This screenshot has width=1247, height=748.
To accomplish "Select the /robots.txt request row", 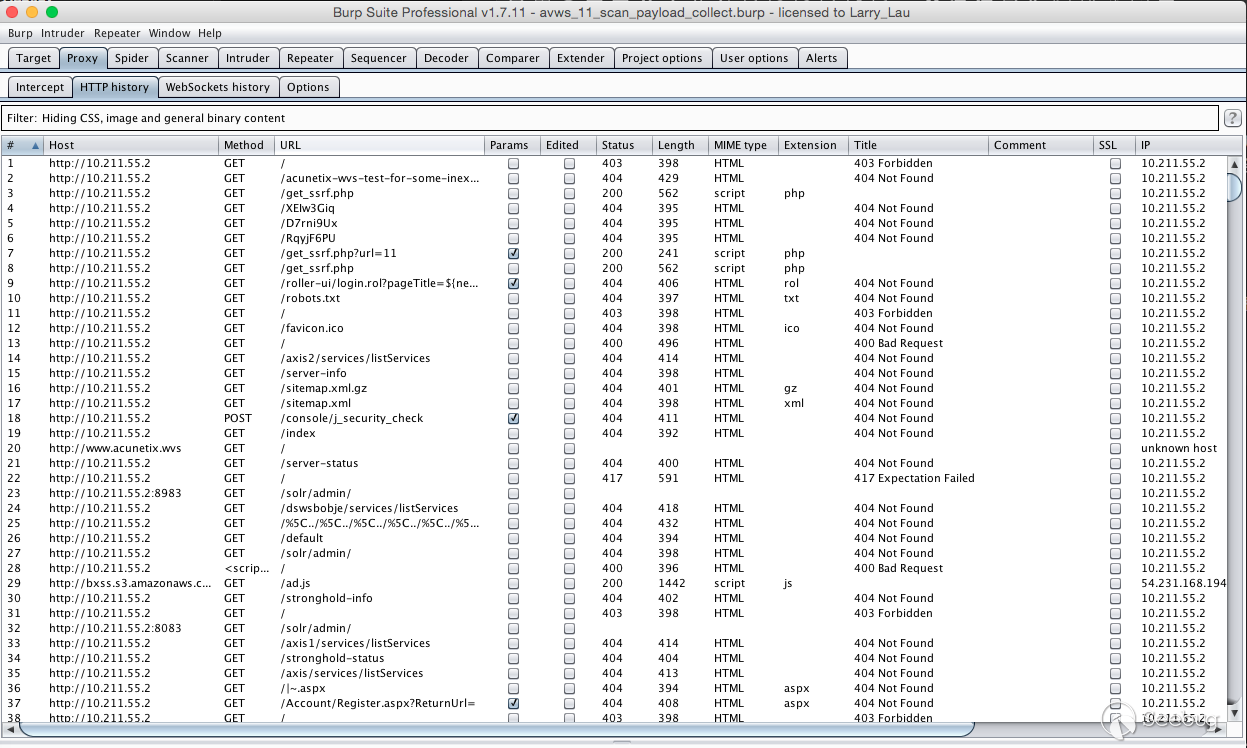I will pyautogui.click(x=310, y=299).
